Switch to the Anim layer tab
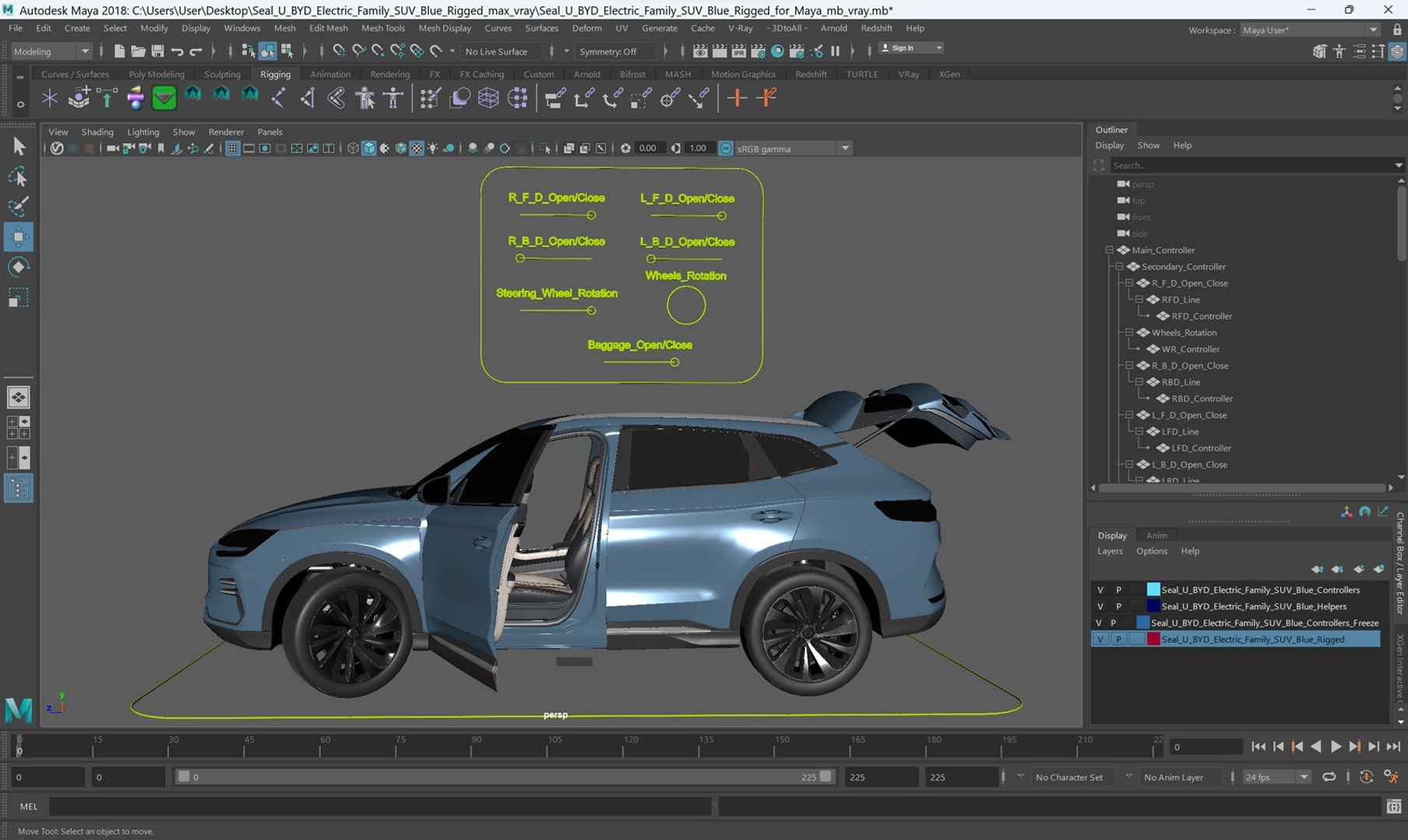This screenshot has width=1408, height=840. click(1156, 535)
